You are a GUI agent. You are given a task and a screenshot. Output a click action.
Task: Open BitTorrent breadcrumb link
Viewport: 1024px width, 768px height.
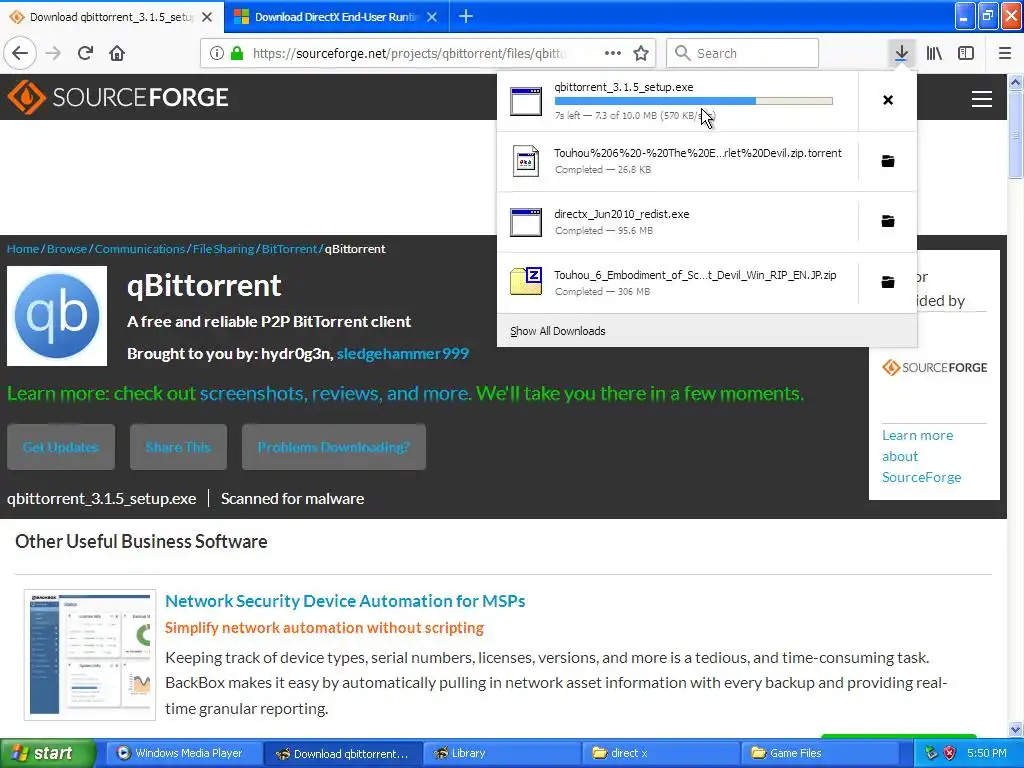point(289,249)
